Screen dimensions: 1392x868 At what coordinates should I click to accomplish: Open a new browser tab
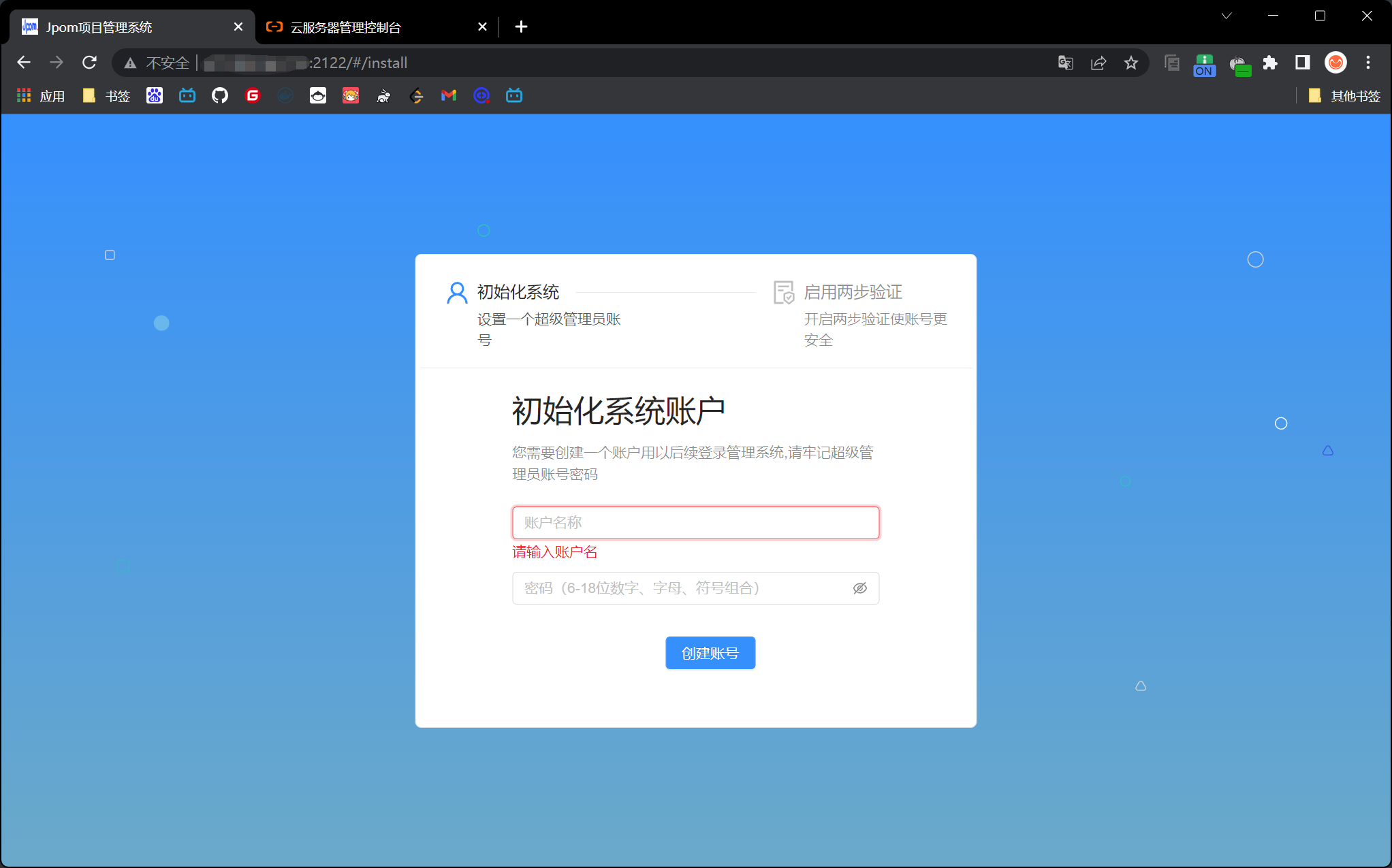click(x=521, y=27)
